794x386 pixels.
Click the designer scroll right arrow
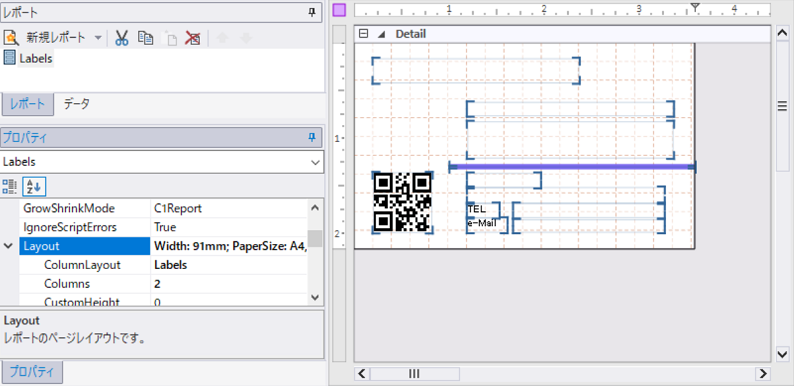pos(763,374)
